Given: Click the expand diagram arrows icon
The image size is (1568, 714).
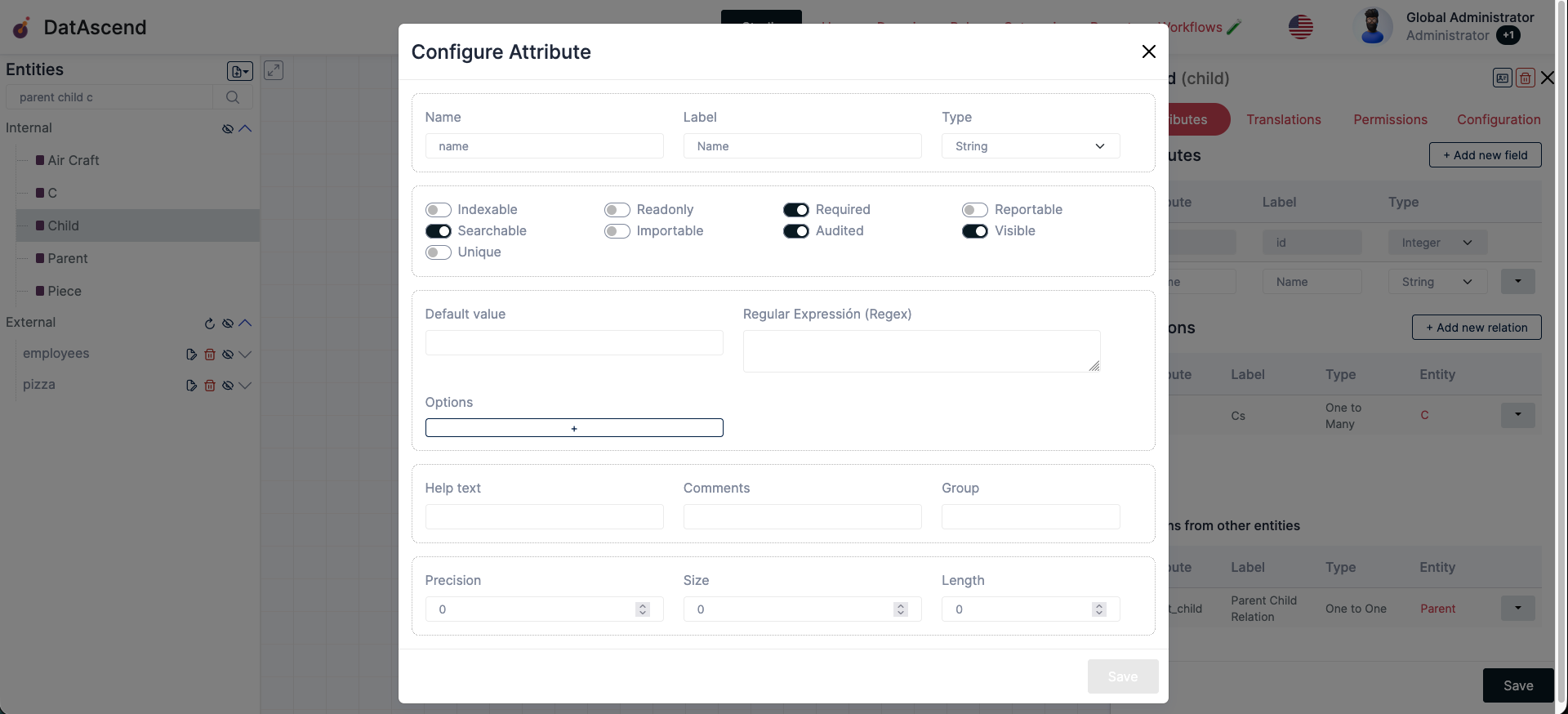Looking at the screenshot, I should click(274, 70).
